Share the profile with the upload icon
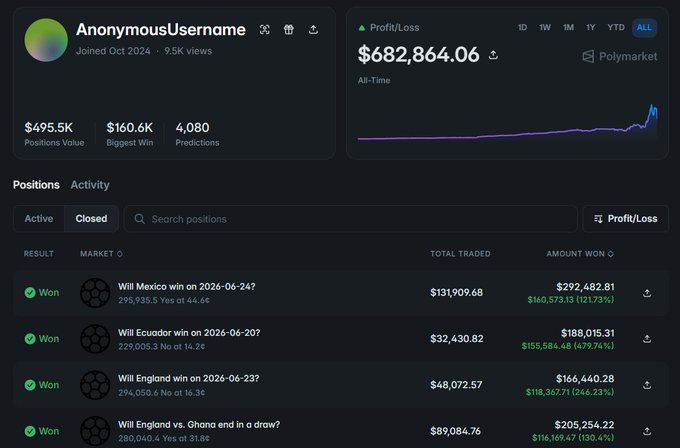This screenshot has width=680, height=448. coord(313,29)
